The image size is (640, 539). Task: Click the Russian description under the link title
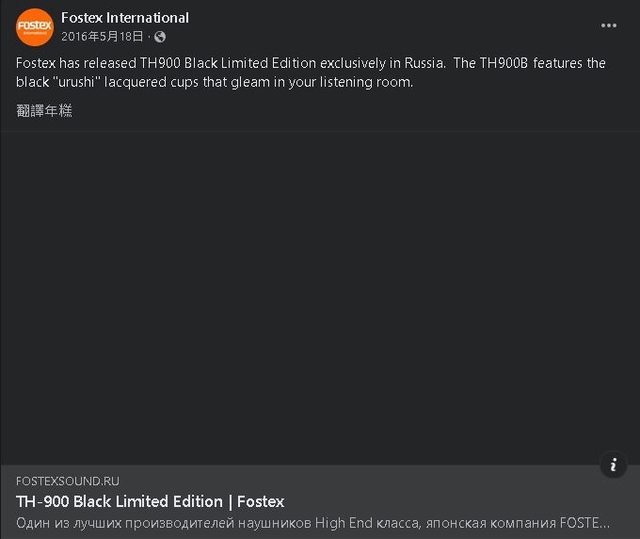(313, 522)
